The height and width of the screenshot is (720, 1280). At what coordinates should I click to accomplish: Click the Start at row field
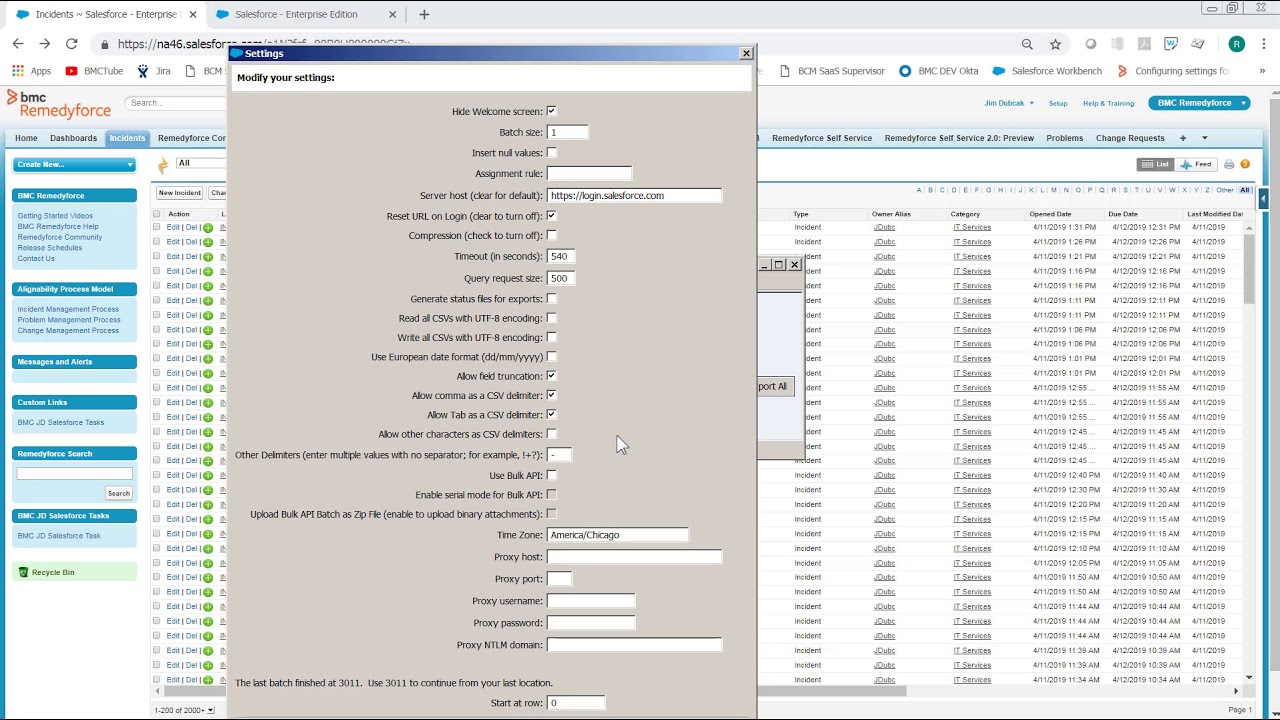point(575,703)
